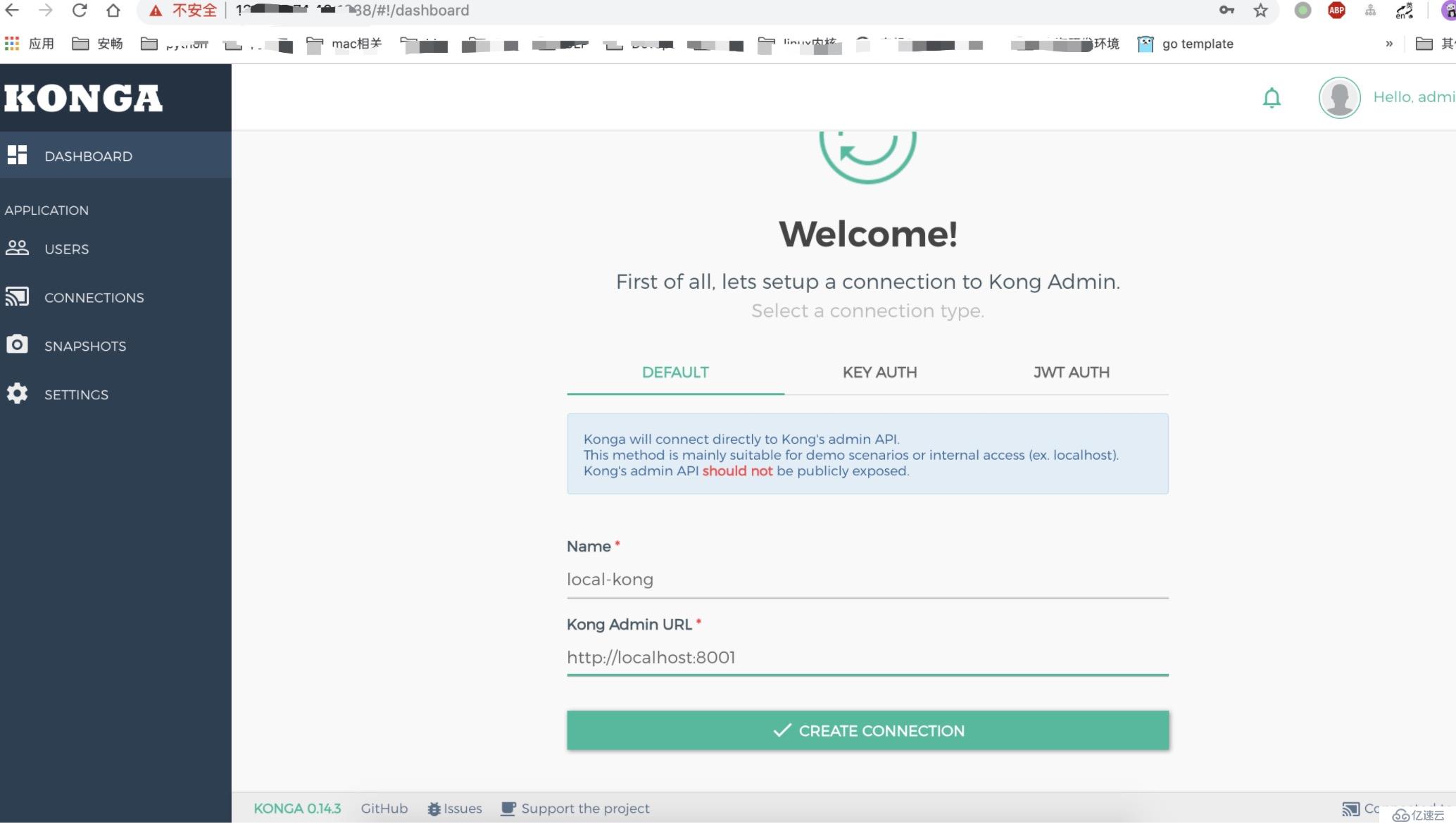The height and width of the screenshot is (824, 1456).
Task: Select the JWT AUTH connection tab
Action: pyautogui.click(x=1072, y=372)
